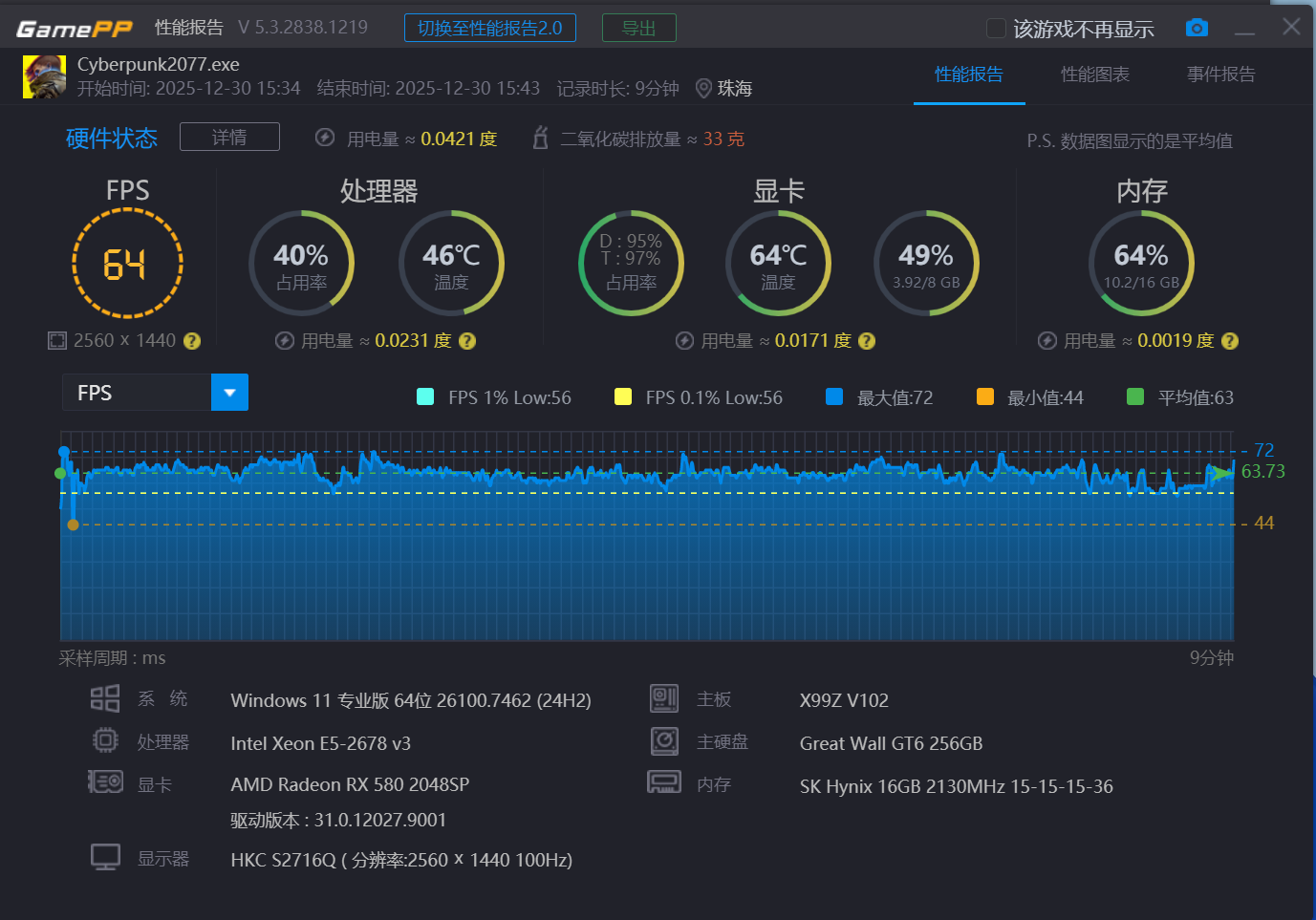Viewport: 1316px width, 920px height.
Task: Click the memory power usage help icon
Action: point(1230,341)
